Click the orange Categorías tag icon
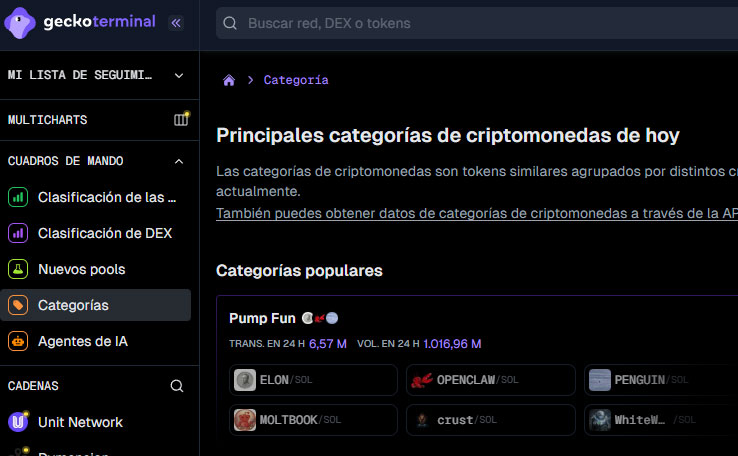Image resolution: width=738 pixels, height=456 pixels. [x=18, y=305]
